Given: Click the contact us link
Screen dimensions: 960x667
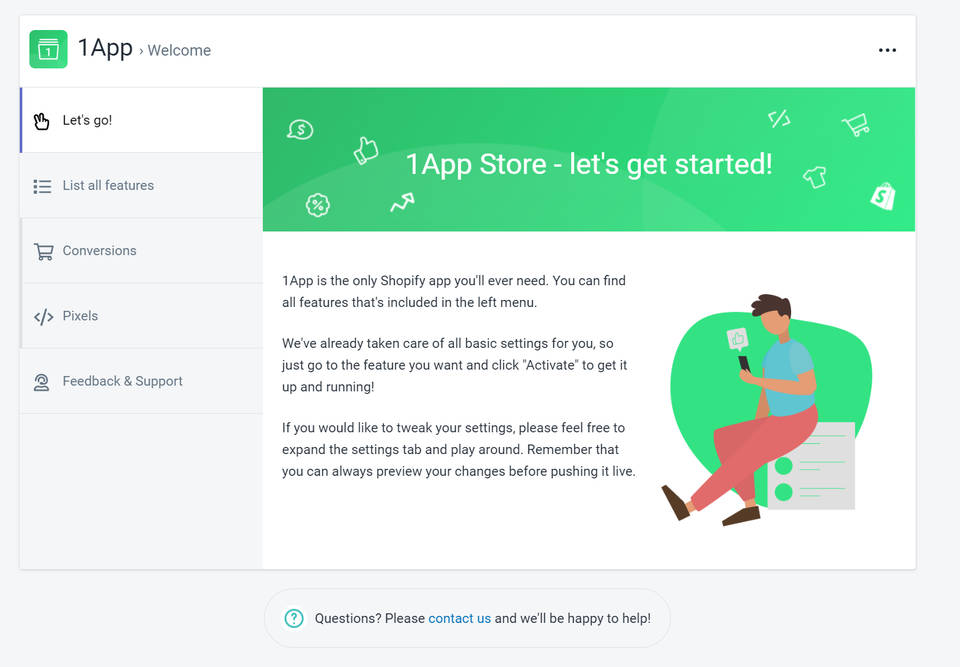Looking at the screenshot, I should tap(459, 618).
